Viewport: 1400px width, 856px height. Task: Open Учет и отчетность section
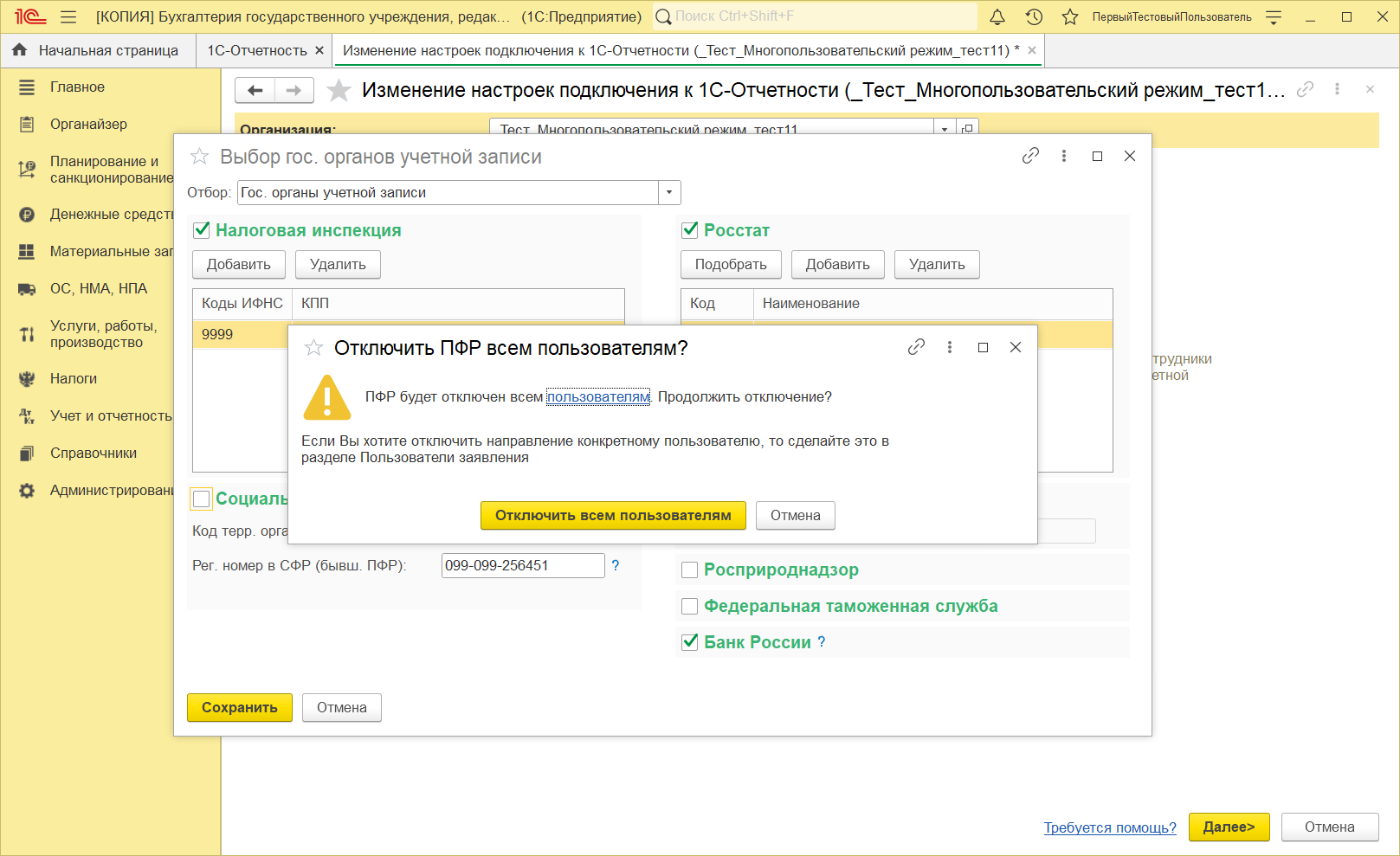click(x=110, y=415)
